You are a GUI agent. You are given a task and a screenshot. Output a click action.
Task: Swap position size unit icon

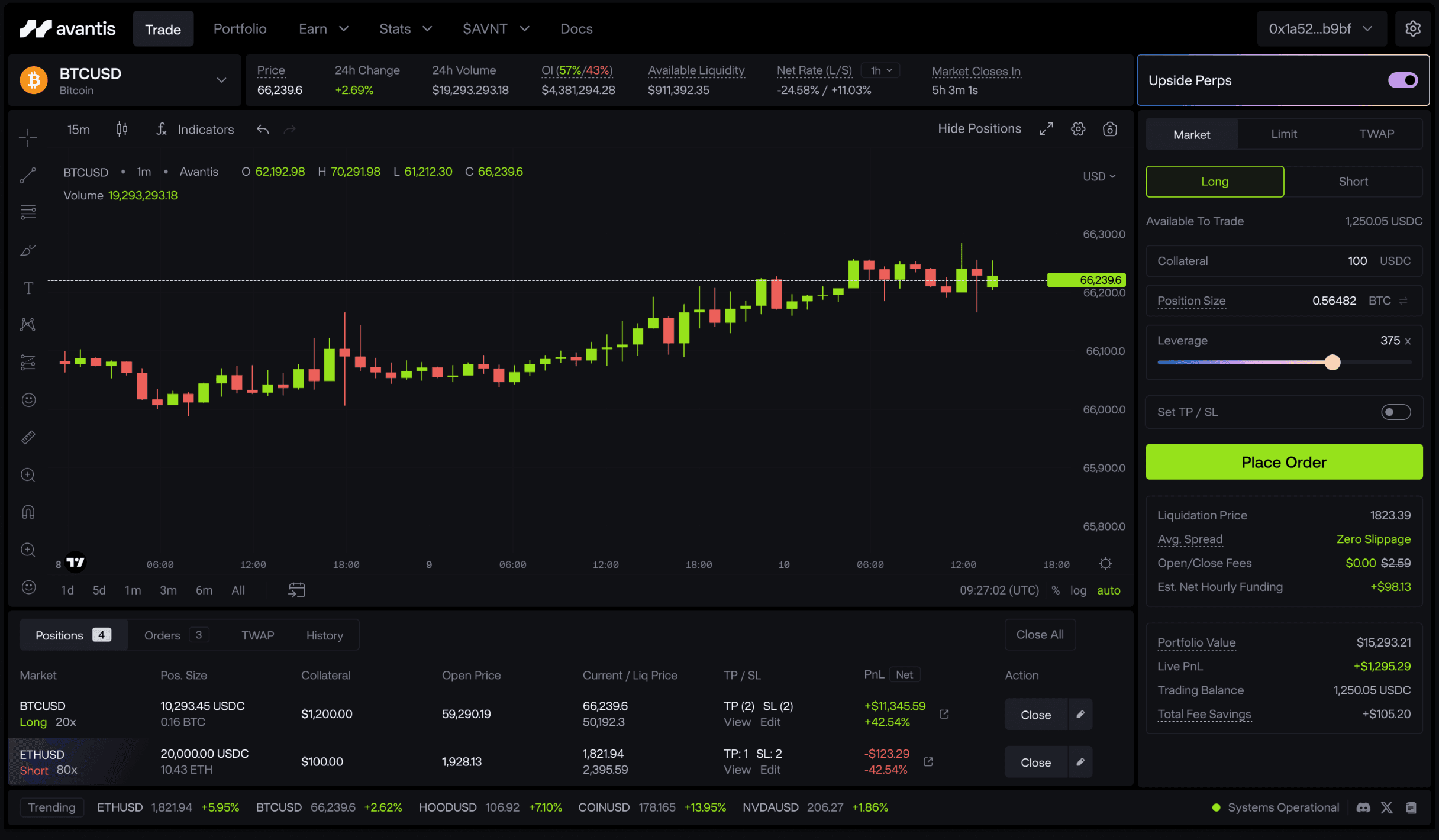[x=1403, y=301]
